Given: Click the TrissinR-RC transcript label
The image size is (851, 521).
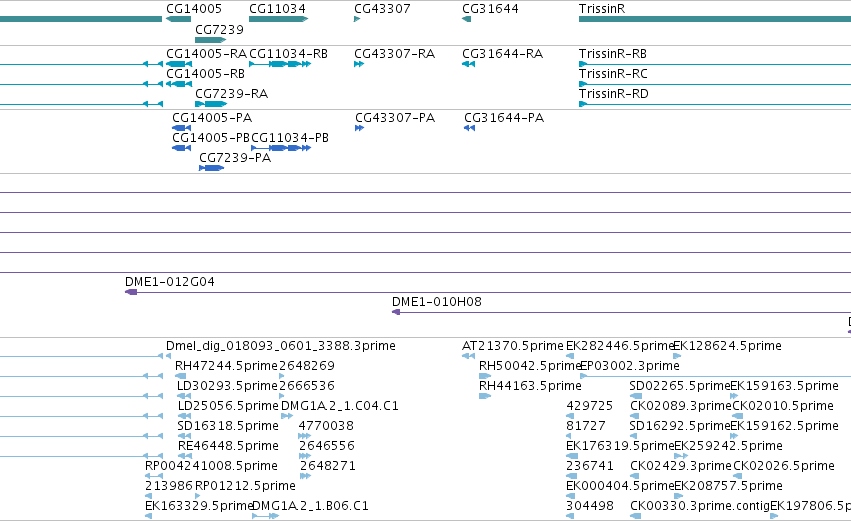Looking at the screenshot, I should [613, 74].
